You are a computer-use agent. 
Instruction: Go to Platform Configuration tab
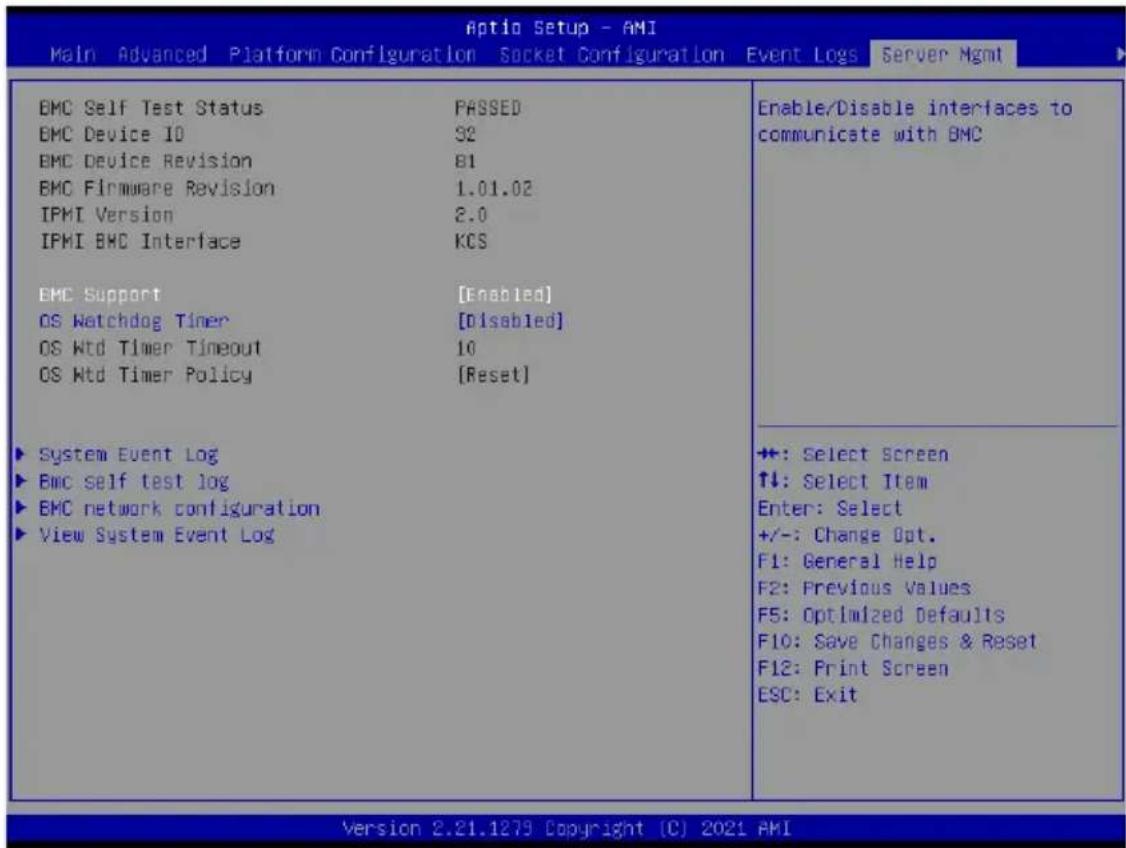click(x=352, y=55)
